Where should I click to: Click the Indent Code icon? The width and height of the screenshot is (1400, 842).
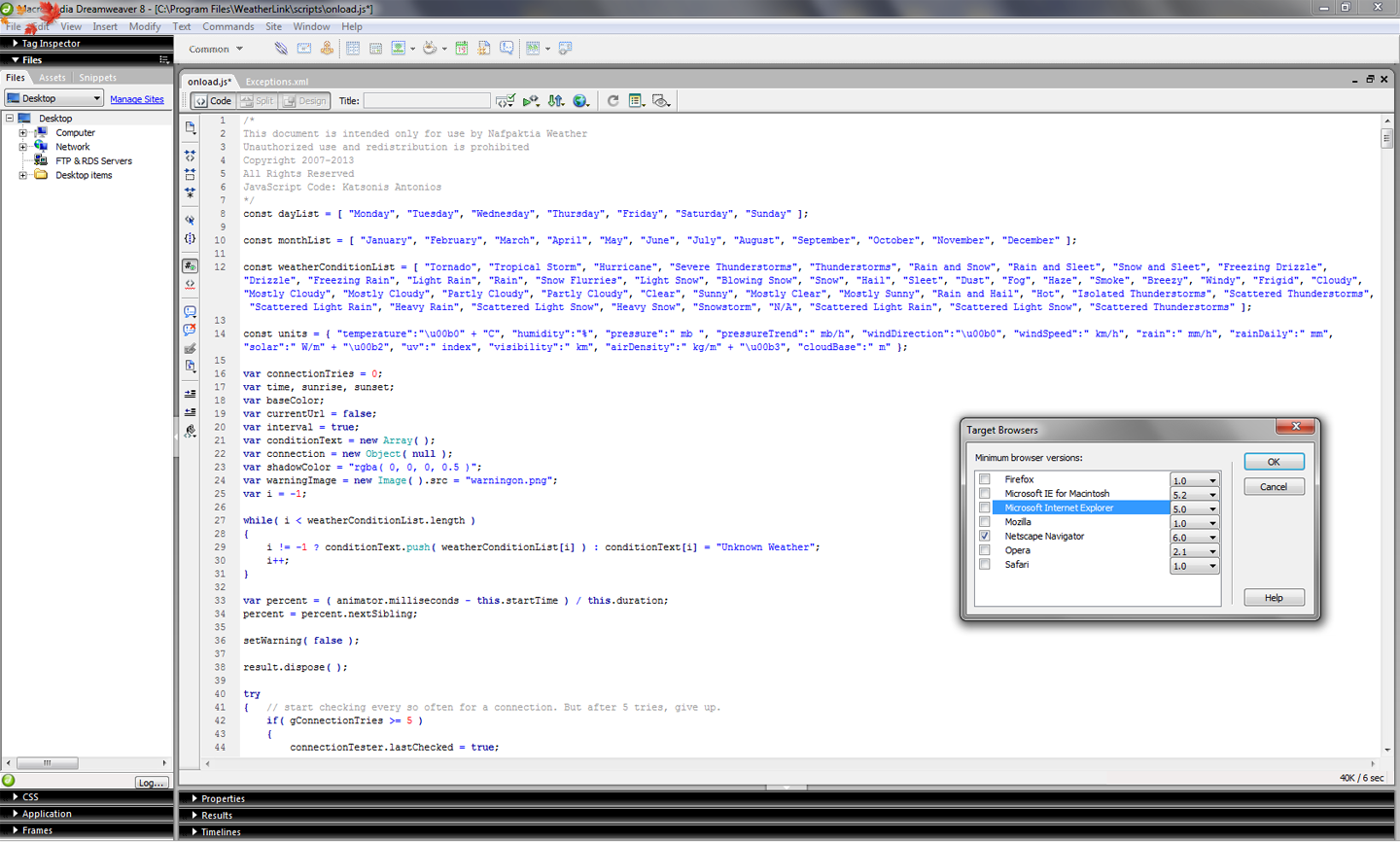[x=190, y=394]
